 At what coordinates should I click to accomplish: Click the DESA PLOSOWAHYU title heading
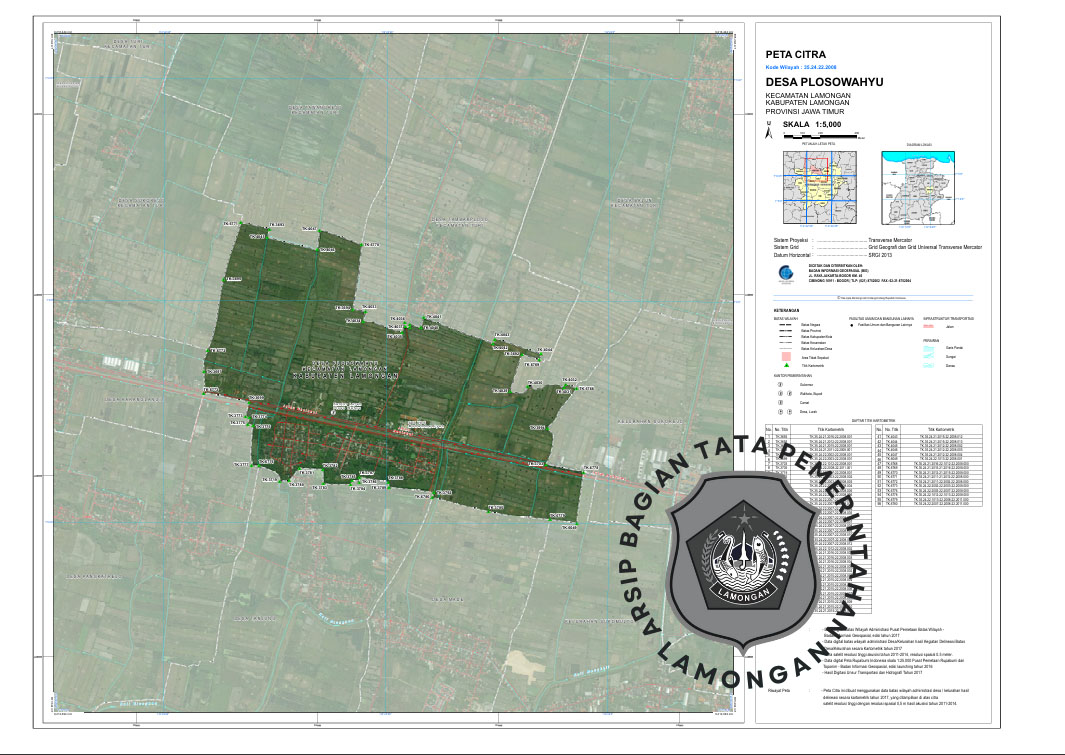point(824,83)
